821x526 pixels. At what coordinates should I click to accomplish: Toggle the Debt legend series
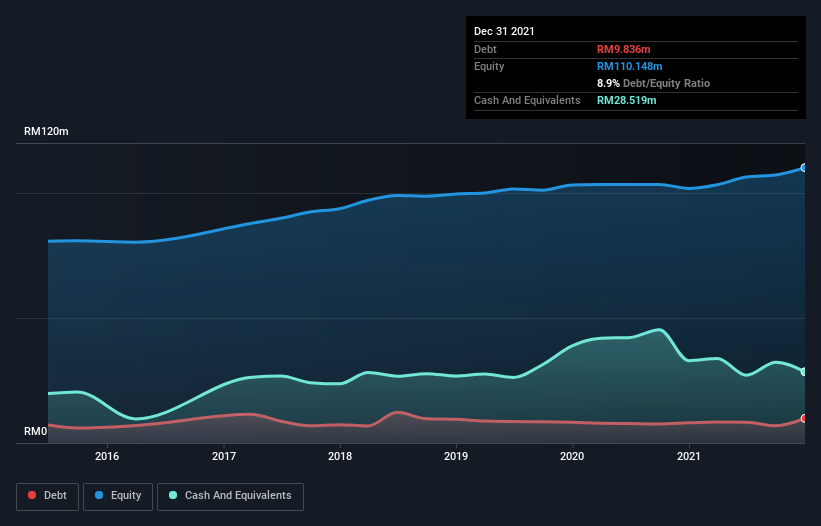point(47,496)
